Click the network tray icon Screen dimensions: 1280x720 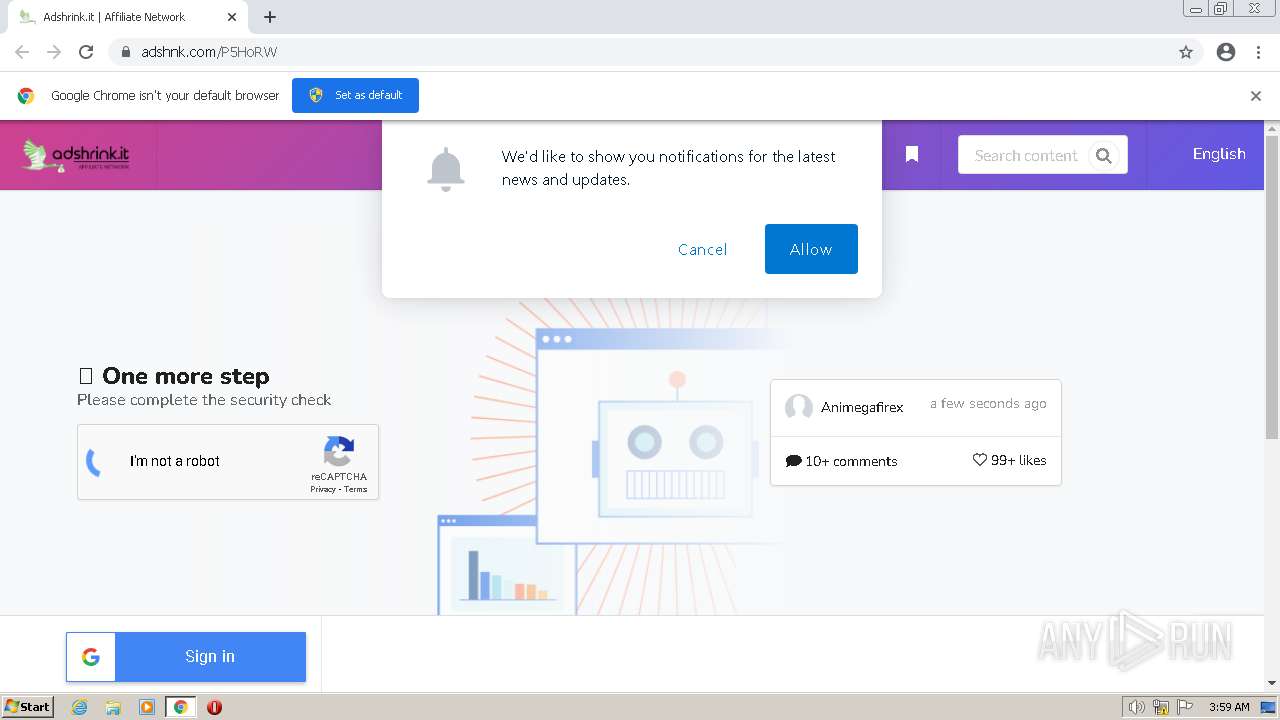click(1161, 707)
